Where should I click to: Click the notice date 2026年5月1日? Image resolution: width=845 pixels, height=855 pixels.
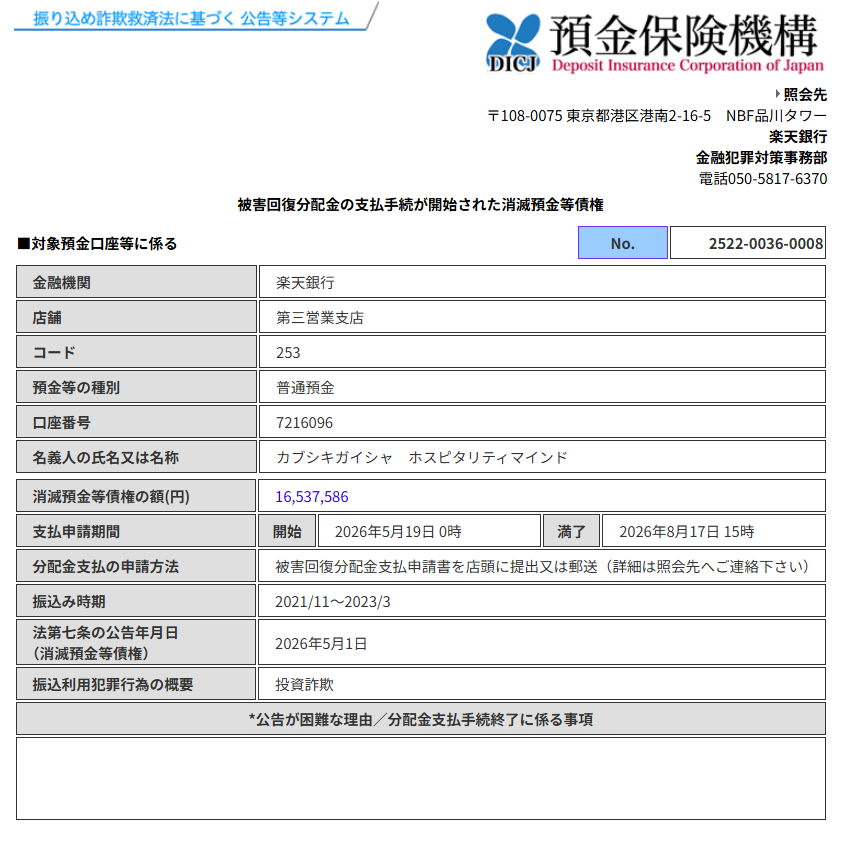tap(321, 643)
